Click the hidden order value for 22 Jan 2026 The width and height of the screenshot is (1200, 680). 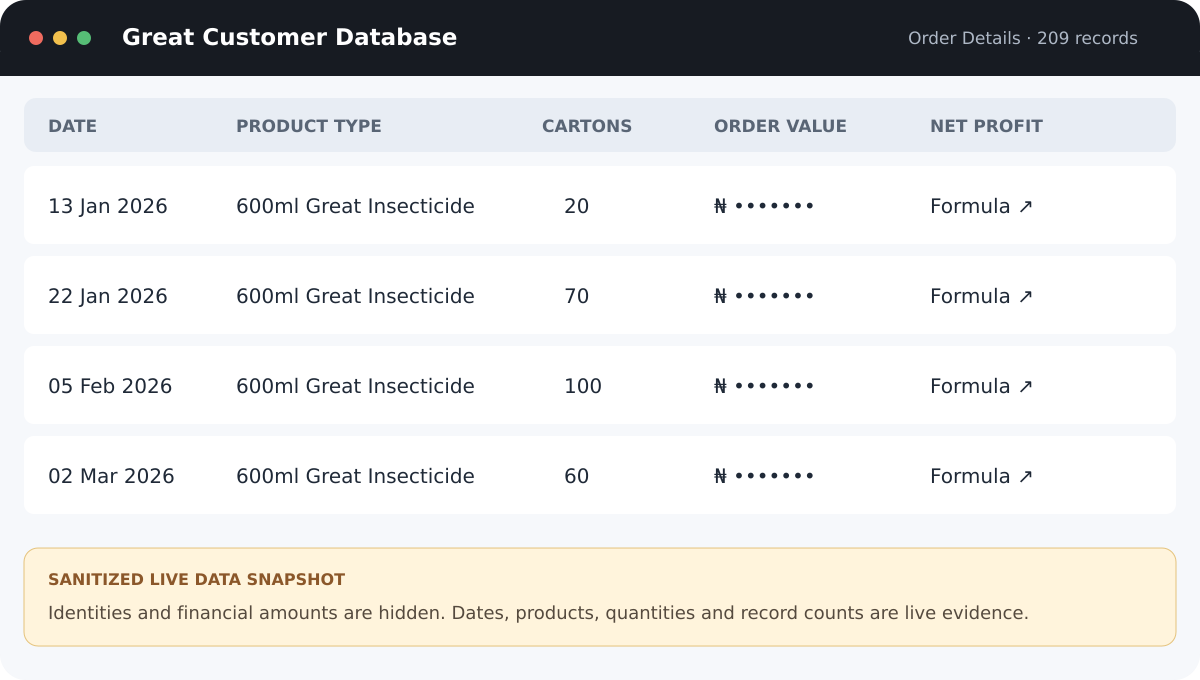(764, 296)
